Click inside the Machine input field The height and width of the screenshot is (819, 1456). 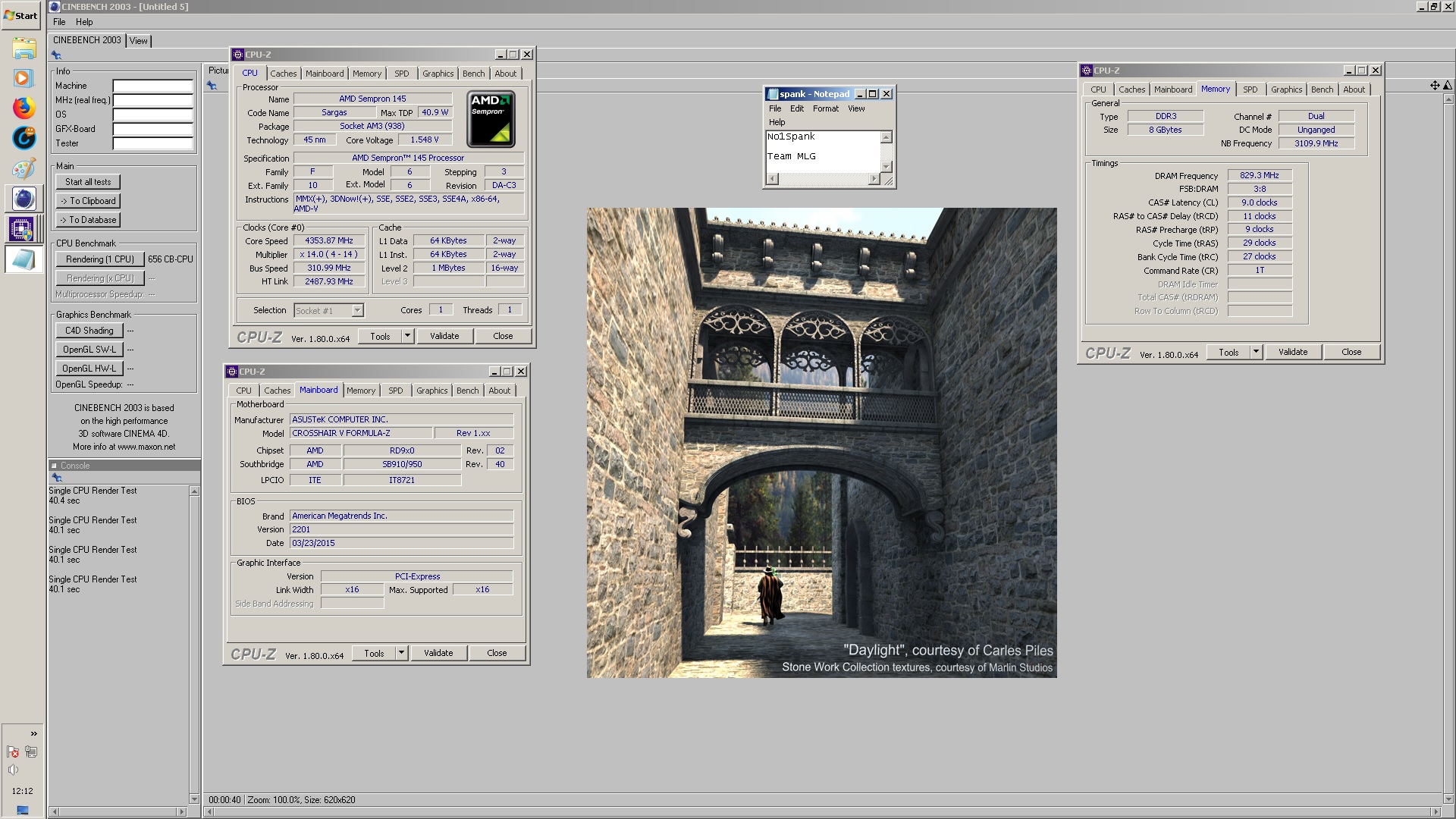[152, 86]
